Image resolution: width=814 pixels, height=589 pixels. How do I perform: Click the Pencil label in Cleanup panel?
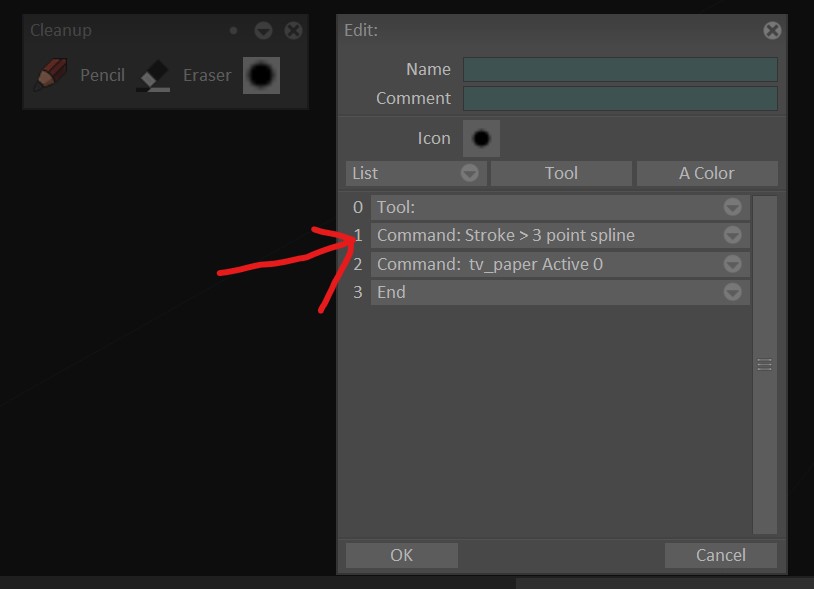102,75
